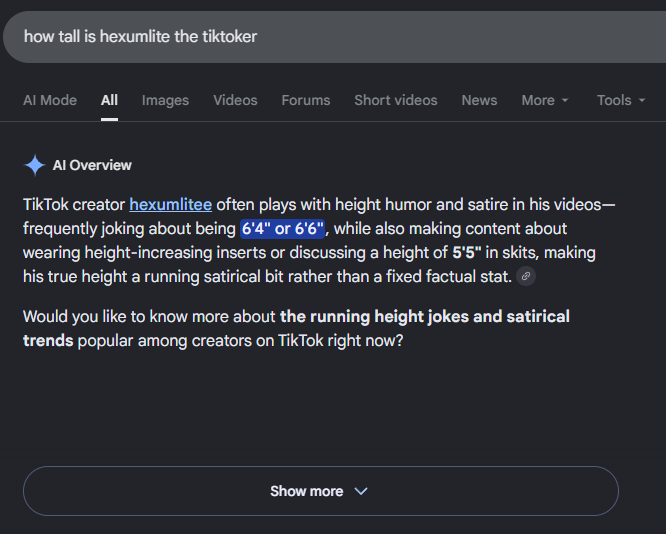Click the highlighted 6'4" or 6'6" text
The width and height of the screenshot is (666, 534).
pyautogui.click(x=283, y=229)
